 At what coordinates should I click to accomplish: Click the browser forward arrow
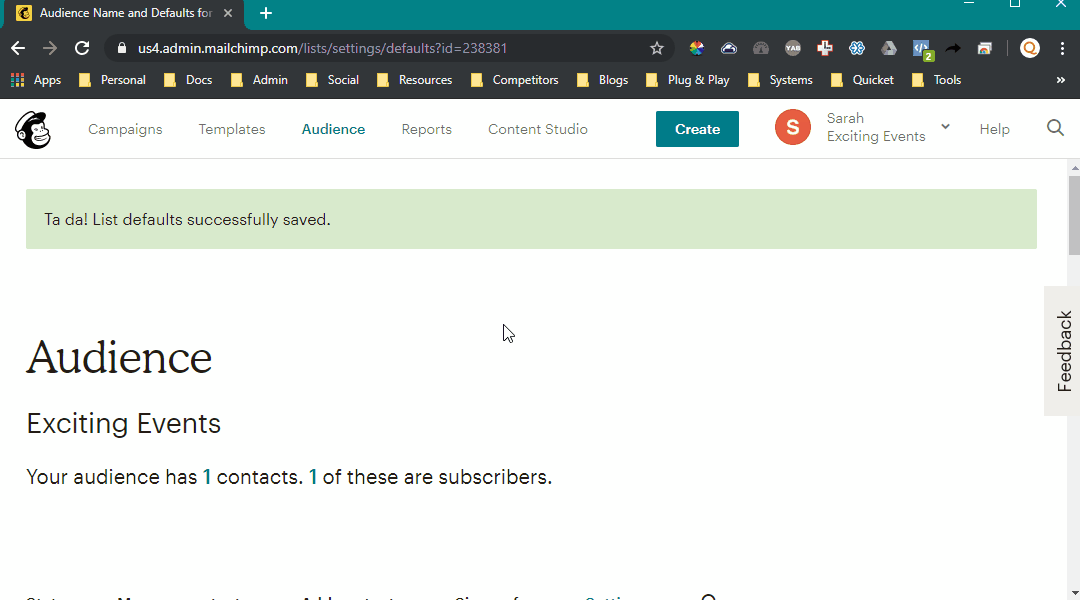pos(50,48)
